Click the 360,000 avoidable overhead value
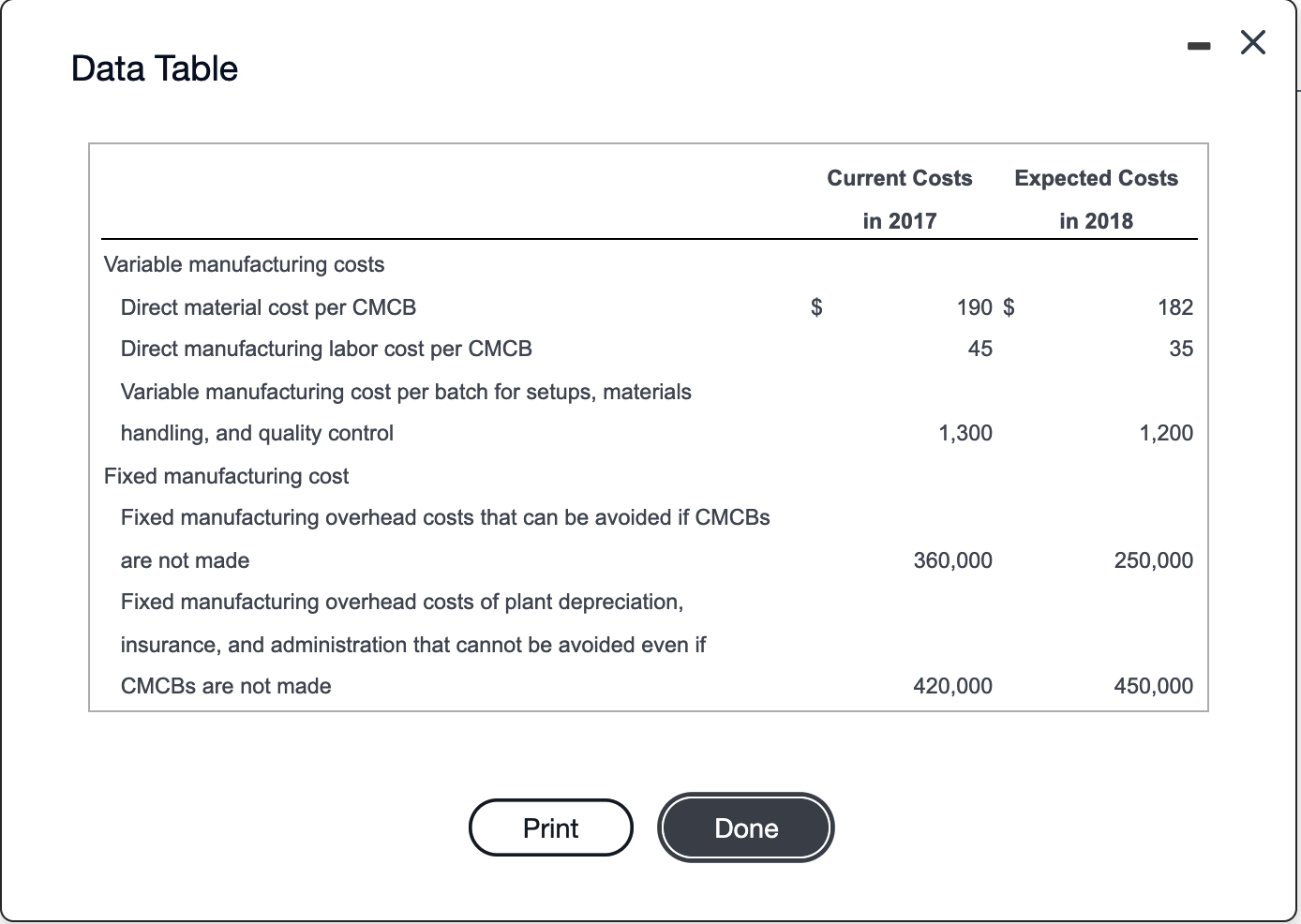1301x924 pixels. (x=952, y=560)
